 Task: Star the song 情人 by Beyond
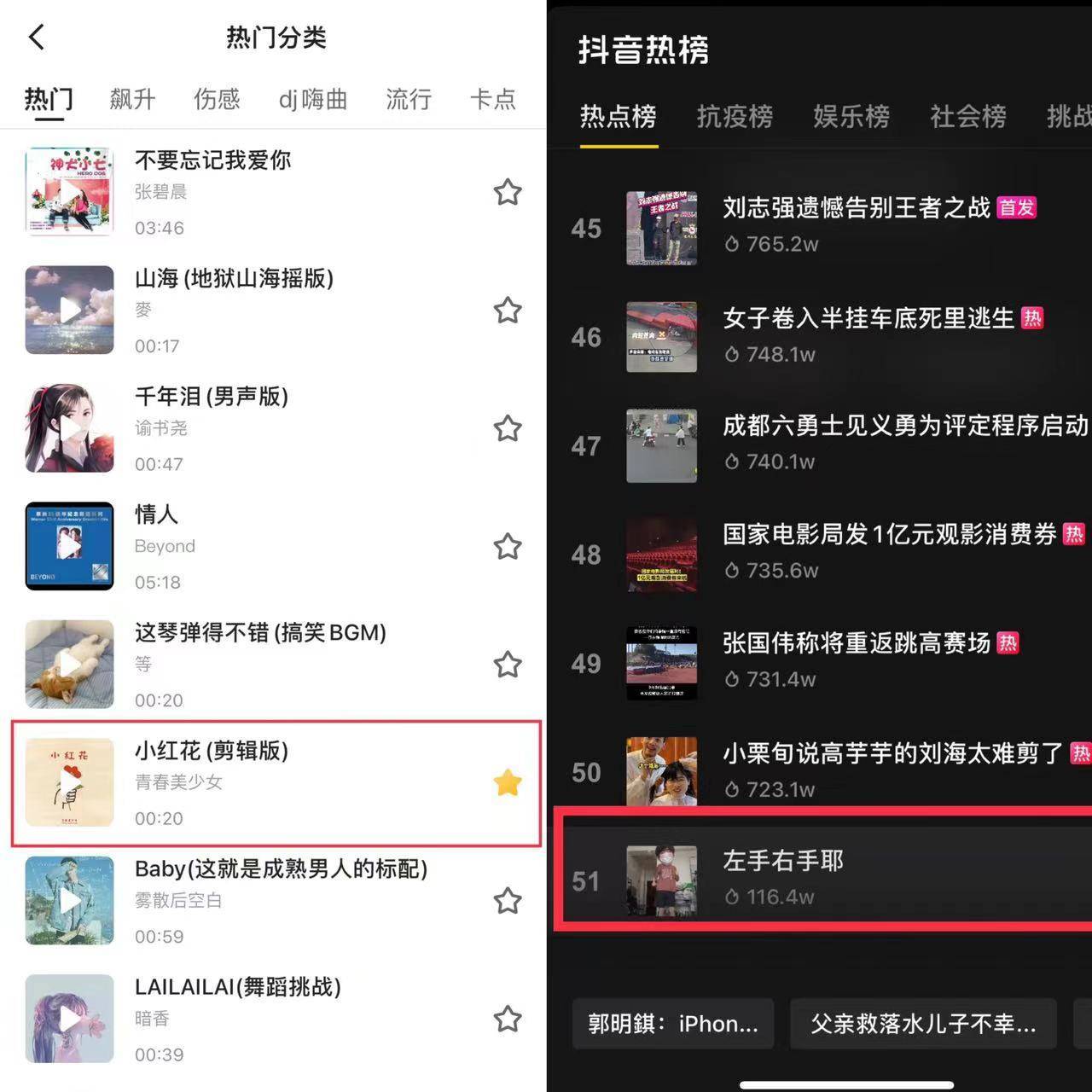click(x=508, y=546)
